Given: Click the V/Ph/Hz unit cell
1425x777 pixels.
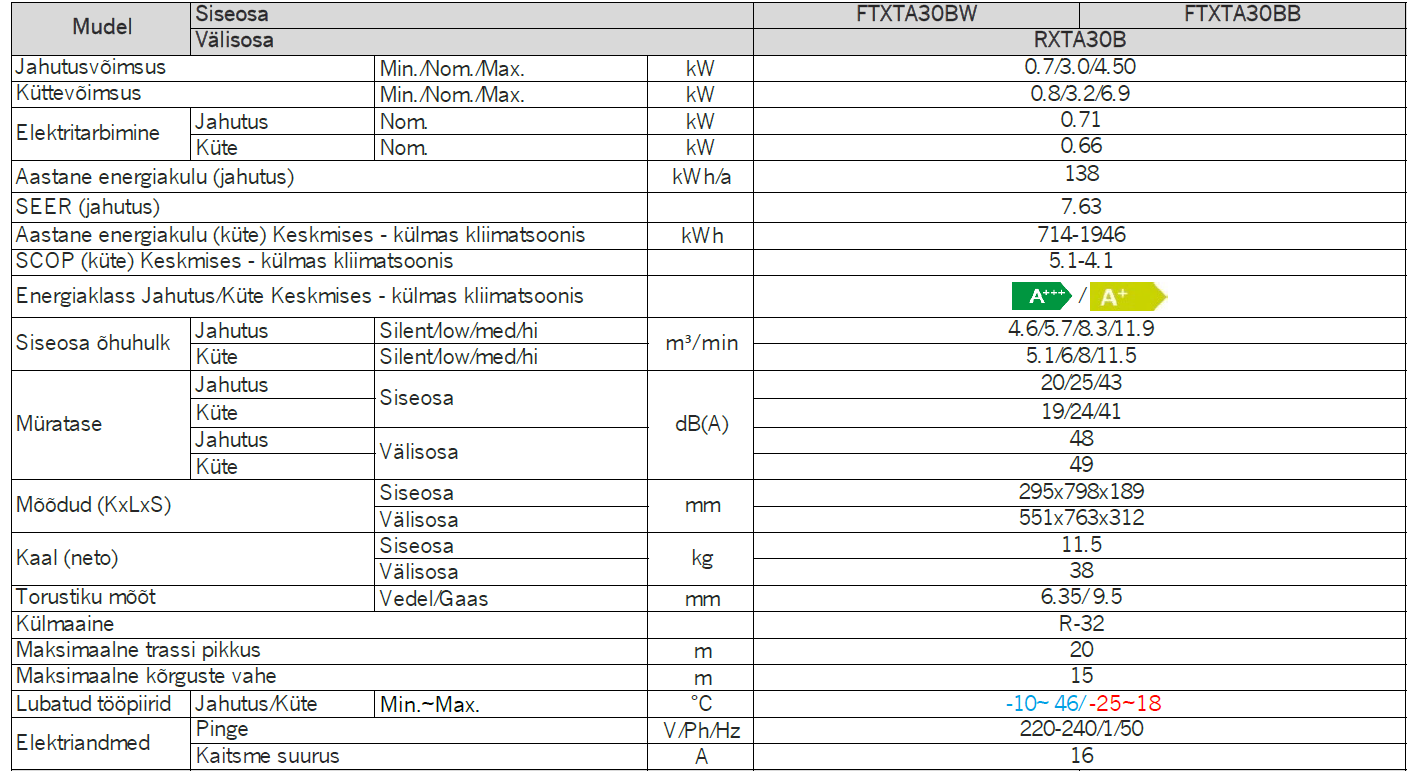Looking at the screenshot, I should (701, 731).
